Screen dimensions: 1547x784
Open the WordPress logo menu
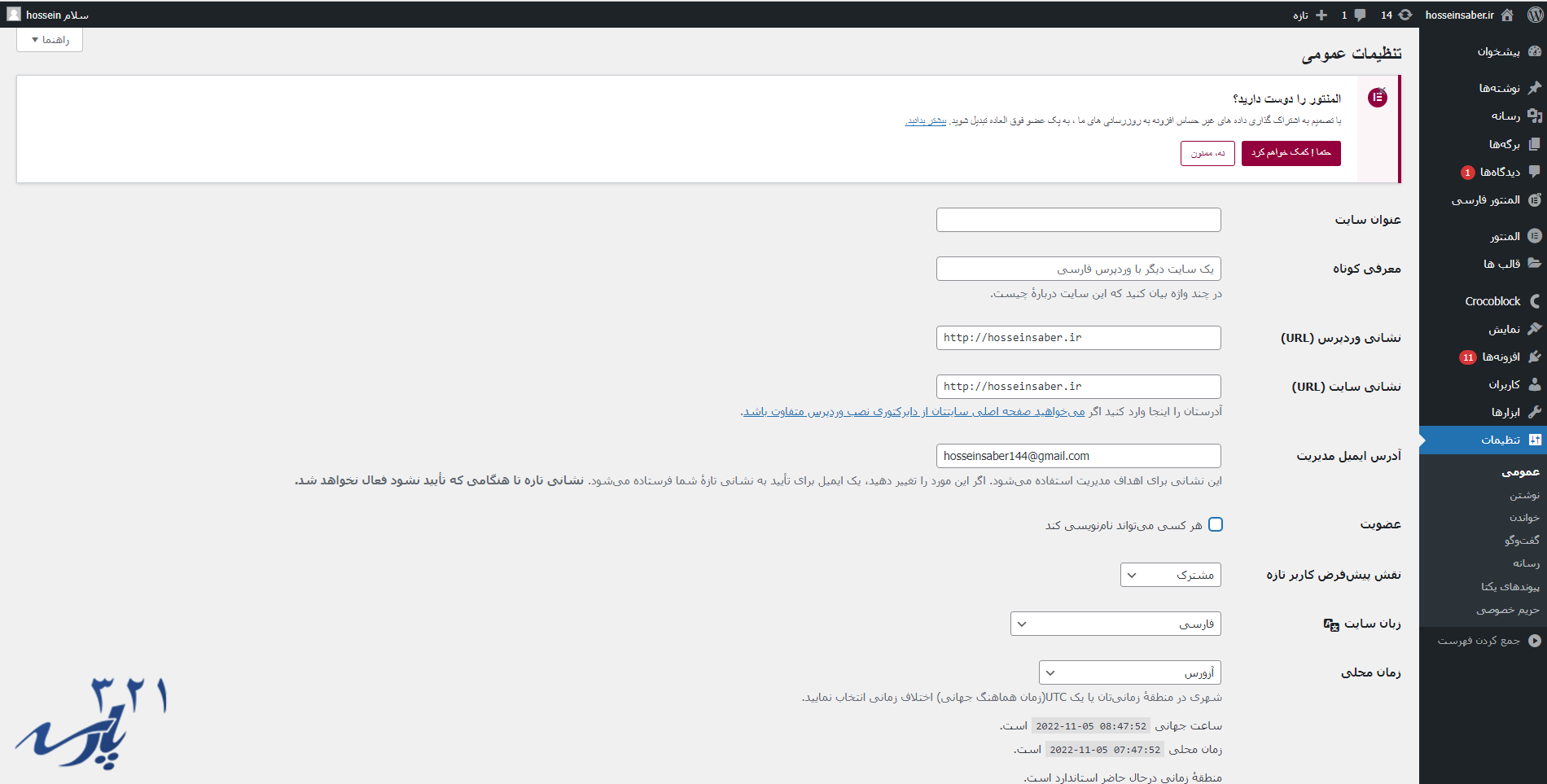coord(1535,15)
